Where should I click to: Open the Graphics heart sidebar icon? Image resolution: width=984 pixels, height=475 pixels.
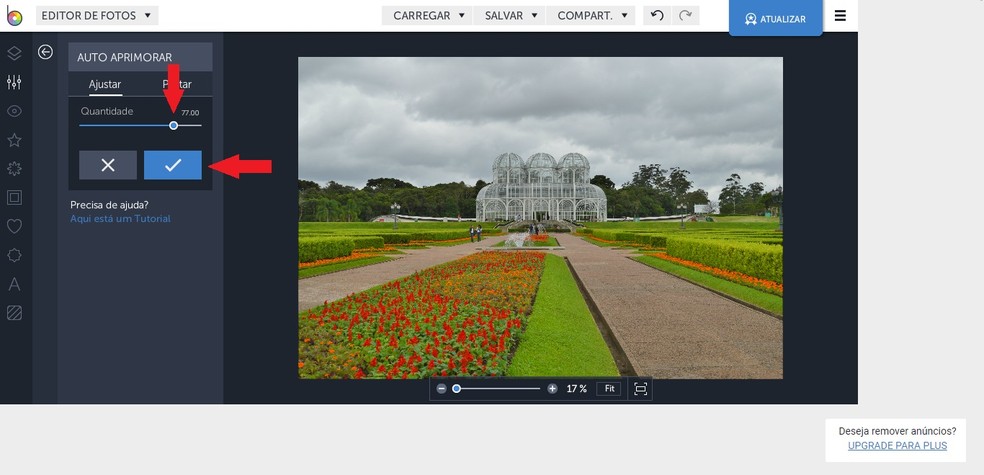[x=14, y=227]
